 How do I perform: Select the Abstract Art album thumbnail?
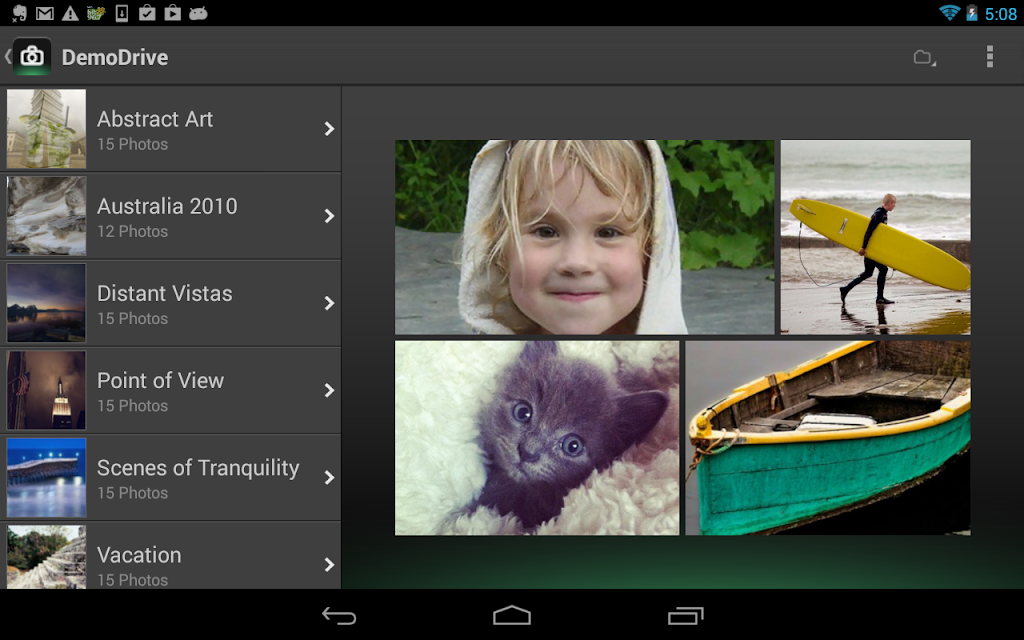point(46,129)
